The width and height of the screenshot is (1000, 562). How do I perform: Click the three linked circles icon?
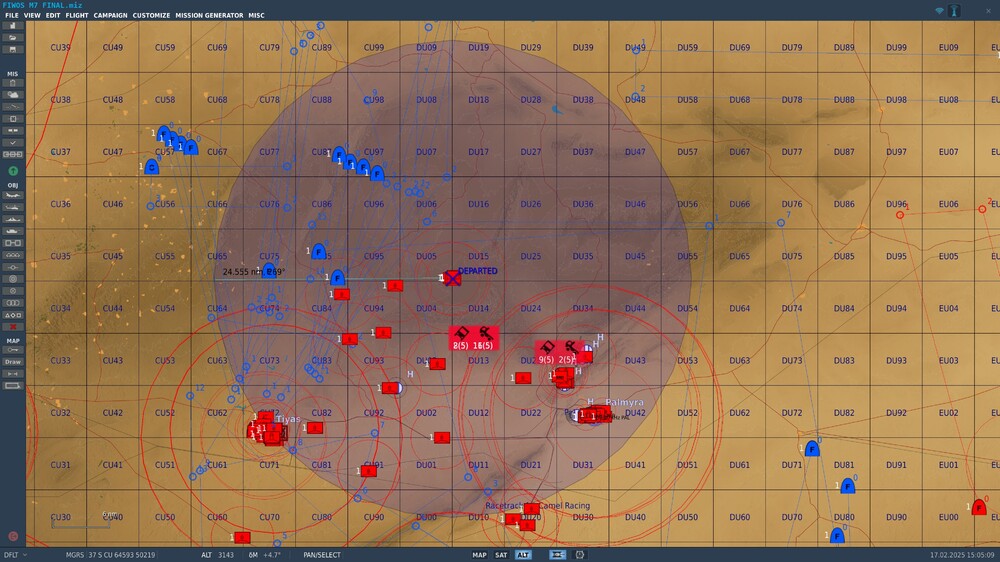tap(13, 303)
